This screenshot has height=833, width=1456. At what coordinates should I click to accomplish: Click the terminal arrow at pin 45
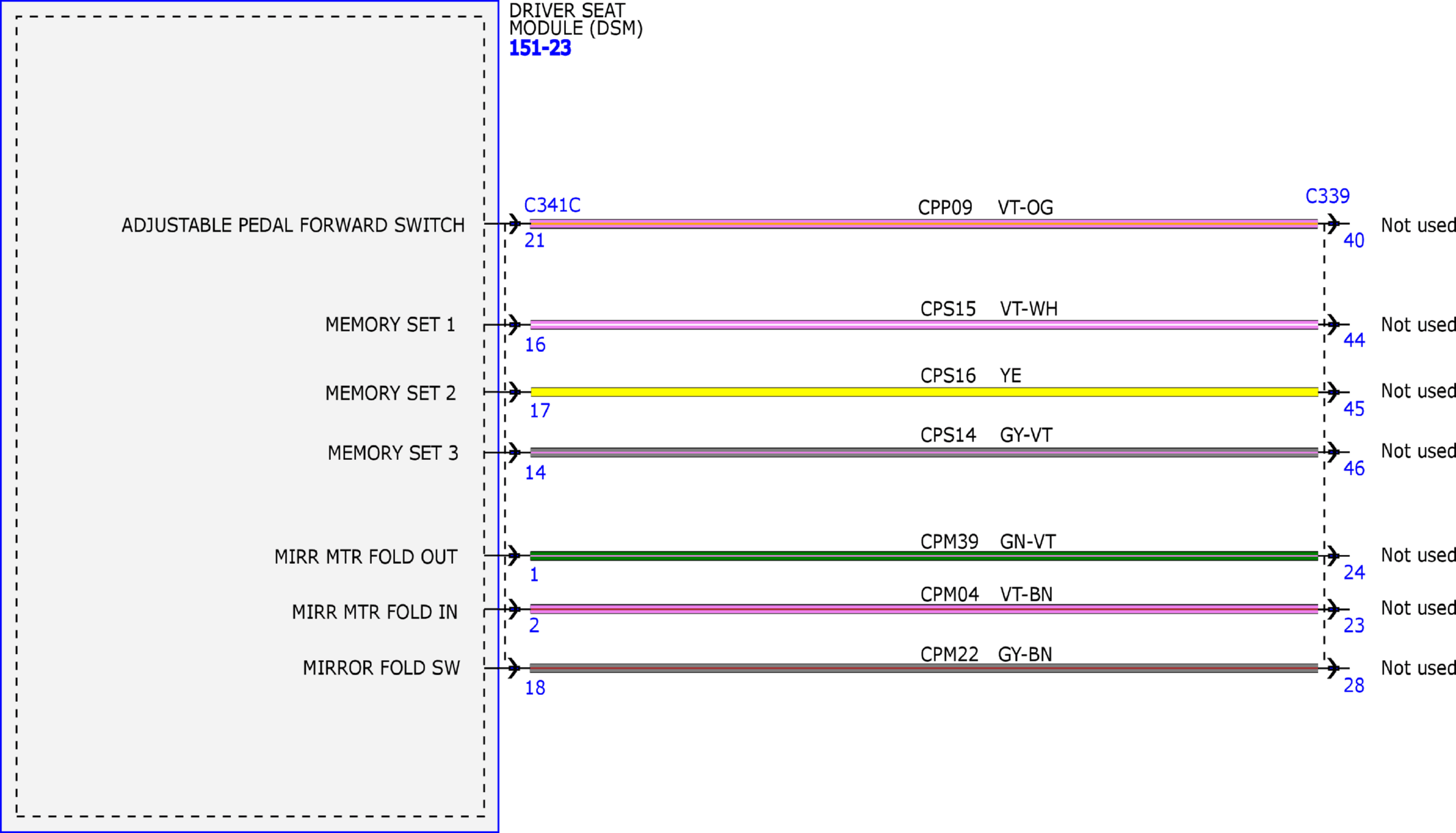[x=1333, y=392]
